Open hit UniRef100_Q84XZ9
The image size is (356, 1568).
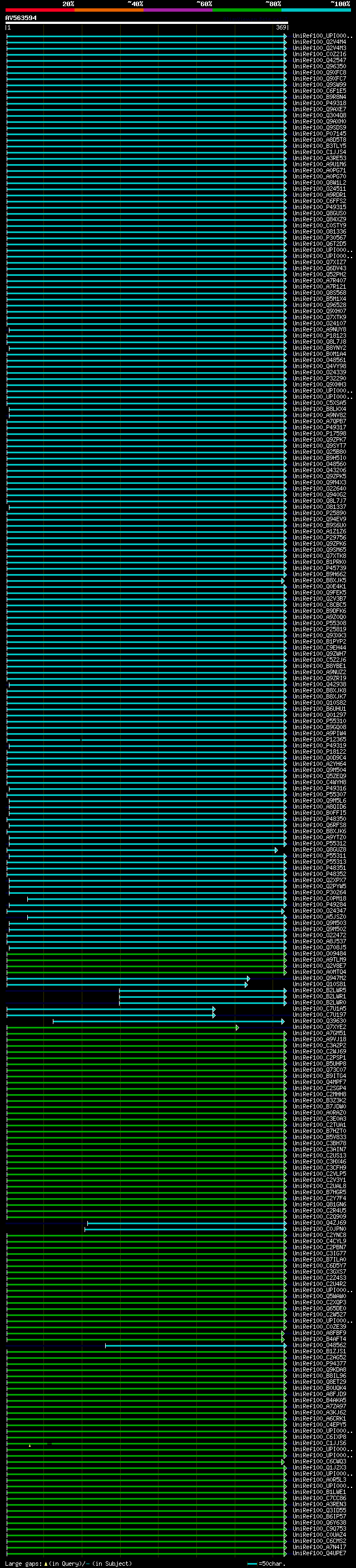pyautogui.click(x=319, y=219)
